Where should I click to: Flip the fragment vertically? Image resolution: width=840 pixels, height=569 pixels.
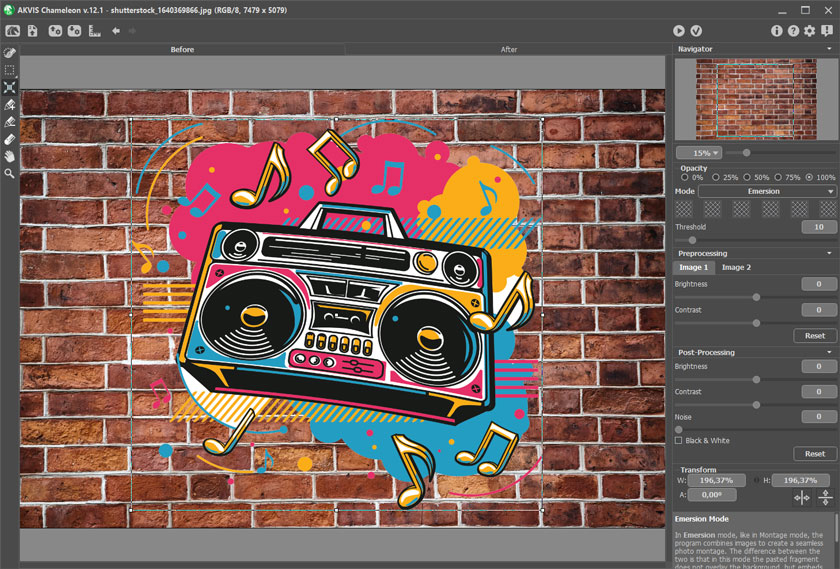tap(825, 498)
